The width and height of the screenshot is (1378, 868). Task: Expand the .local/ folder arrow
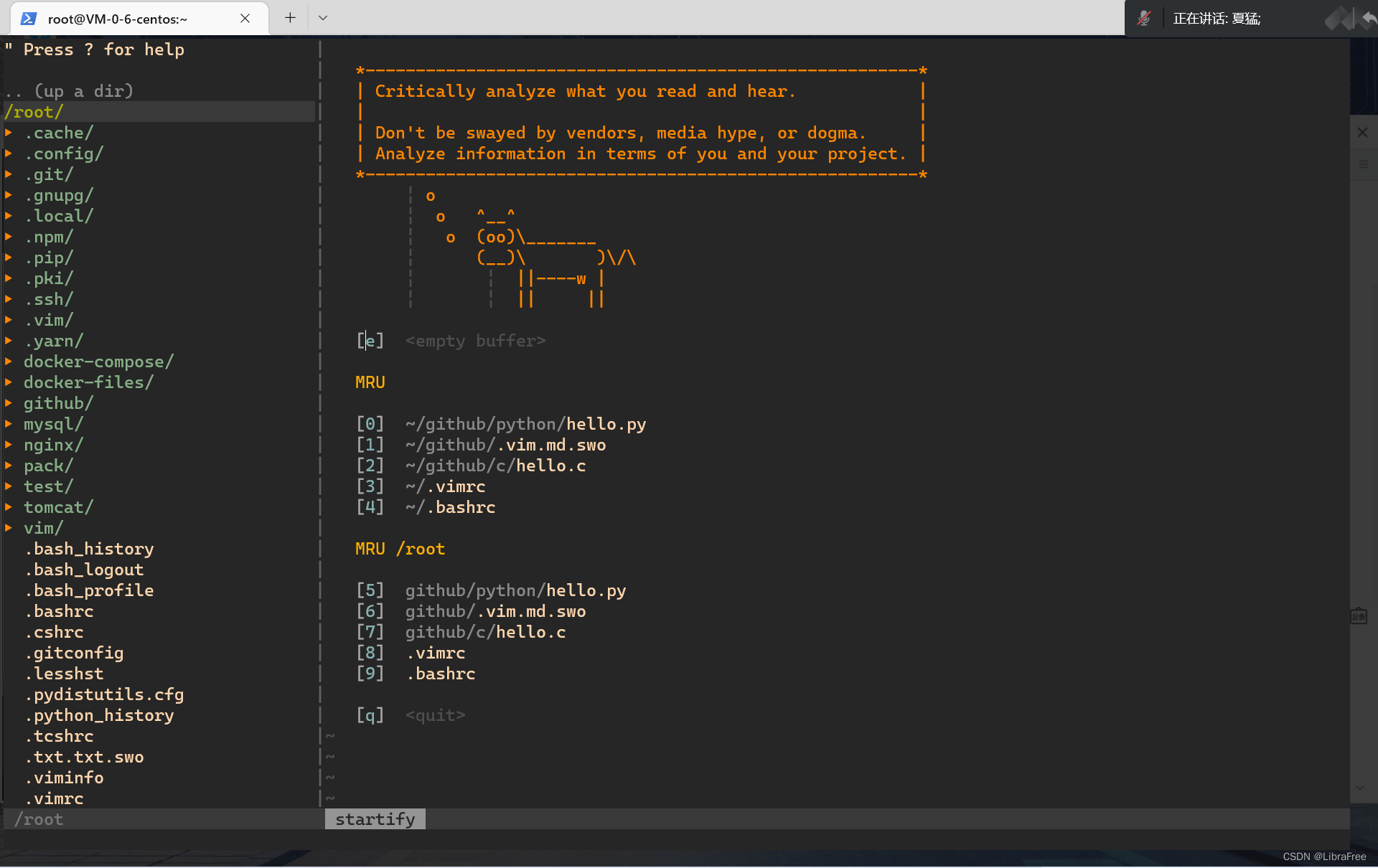tap(9, 216)
